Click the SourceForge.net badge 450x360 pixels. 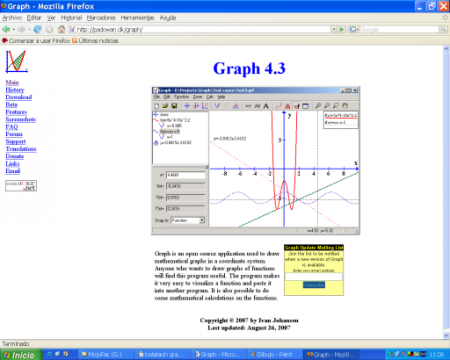pyautogui.click(x=21, y=186)
